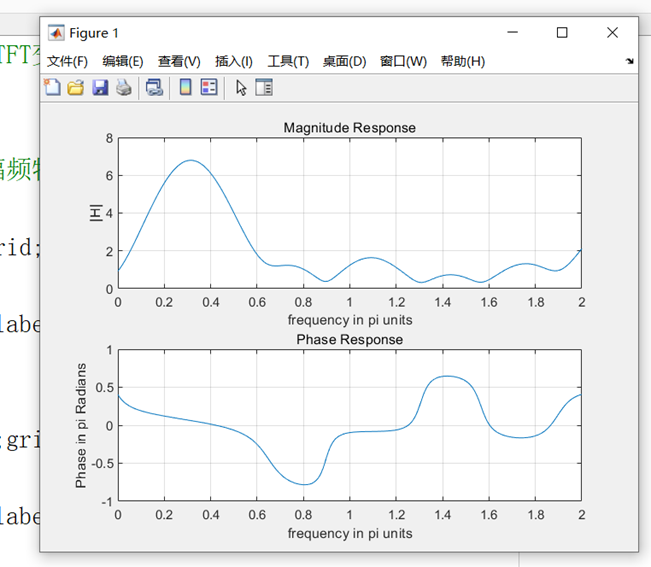Save the figure with the floppy disk icon
Viewport: 651px width, 567px height.
[x=100, y=87]
